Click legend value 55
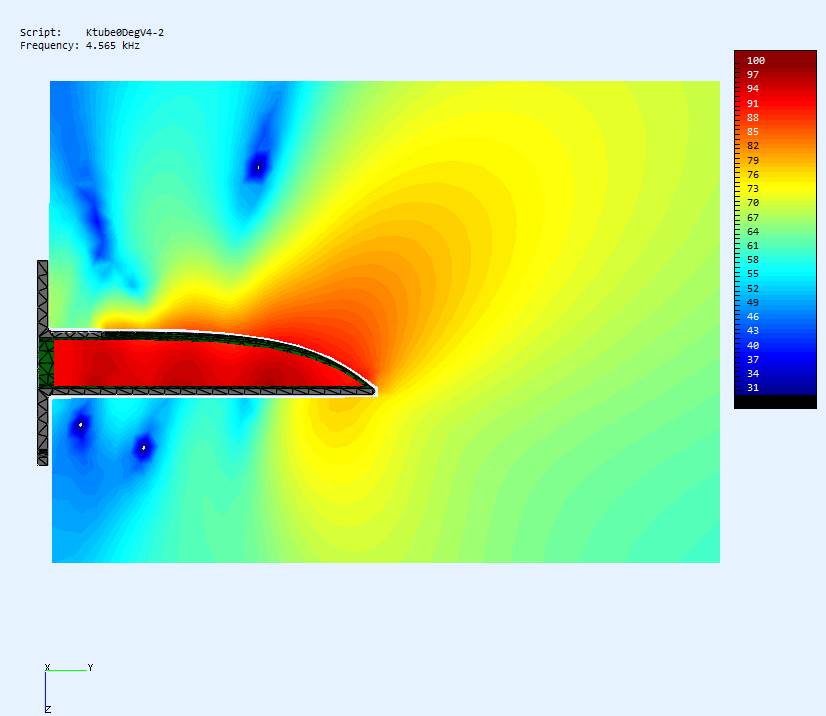This screenshot has height=716, width=826. pyautogui.click(x=753, y=274)
